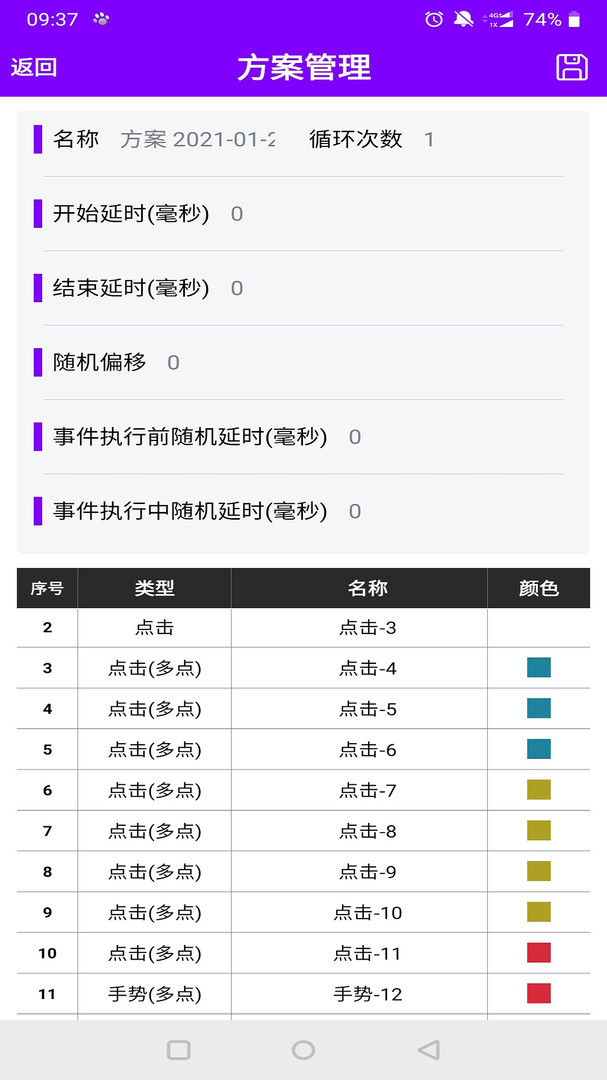Set the 结束延时(毫秒) value field
Viewport: 607px width, 1080px height.
[x=237, y=288]
